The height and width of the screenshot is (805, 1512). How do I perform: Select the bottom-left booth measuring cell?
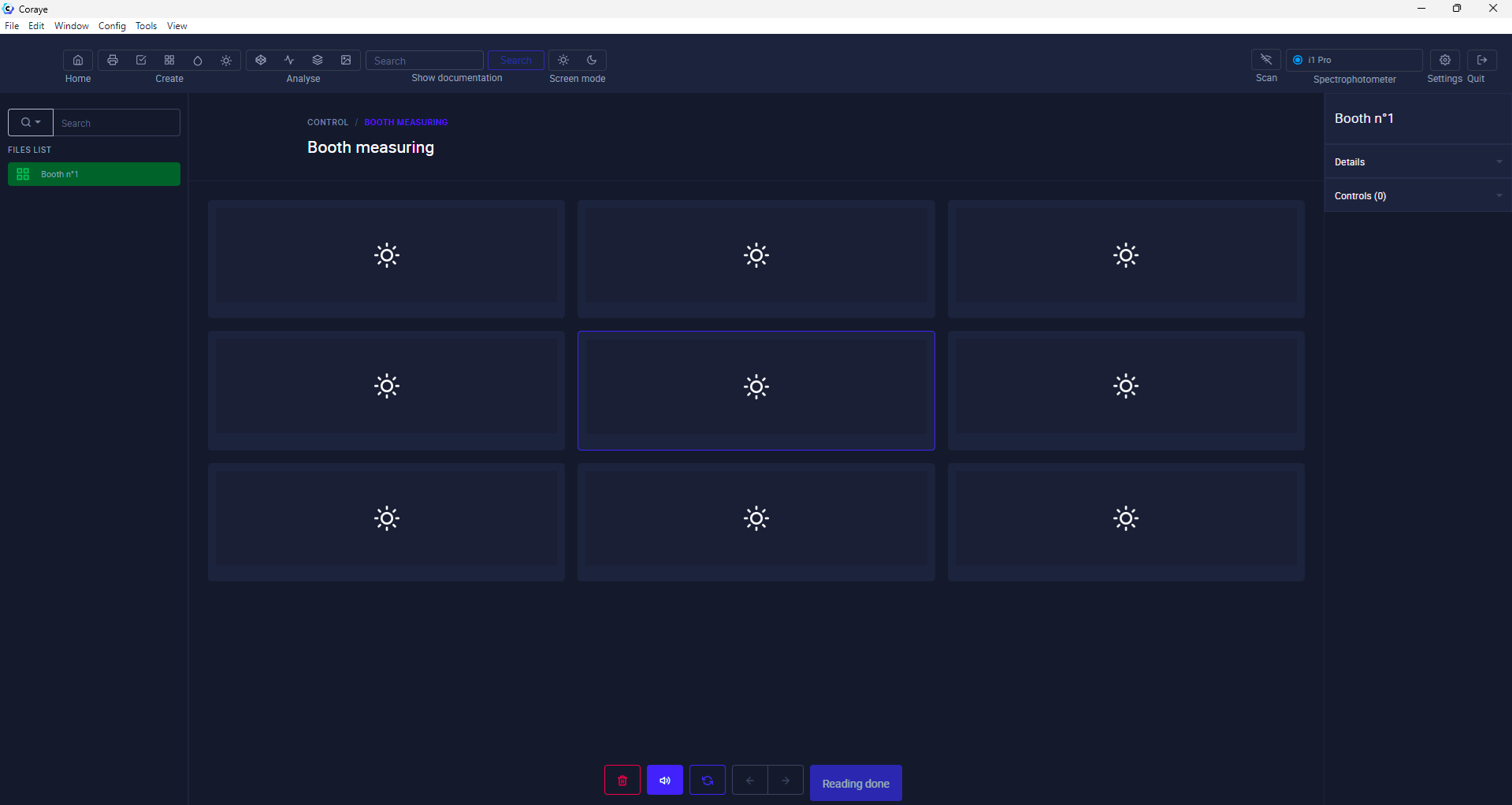386,522
